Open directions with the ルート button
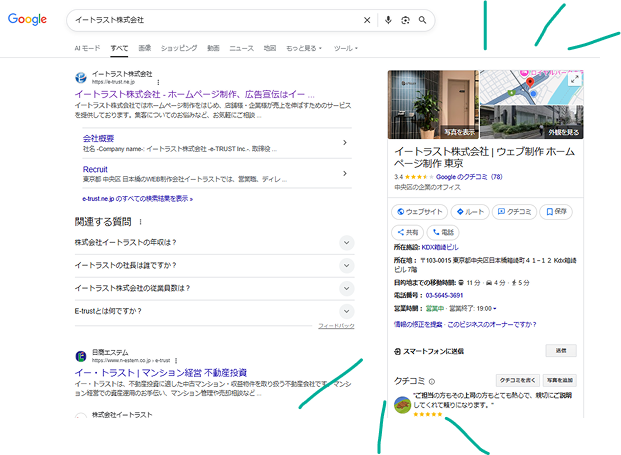Viewport: 621px width, 455px height. (468, 212)
